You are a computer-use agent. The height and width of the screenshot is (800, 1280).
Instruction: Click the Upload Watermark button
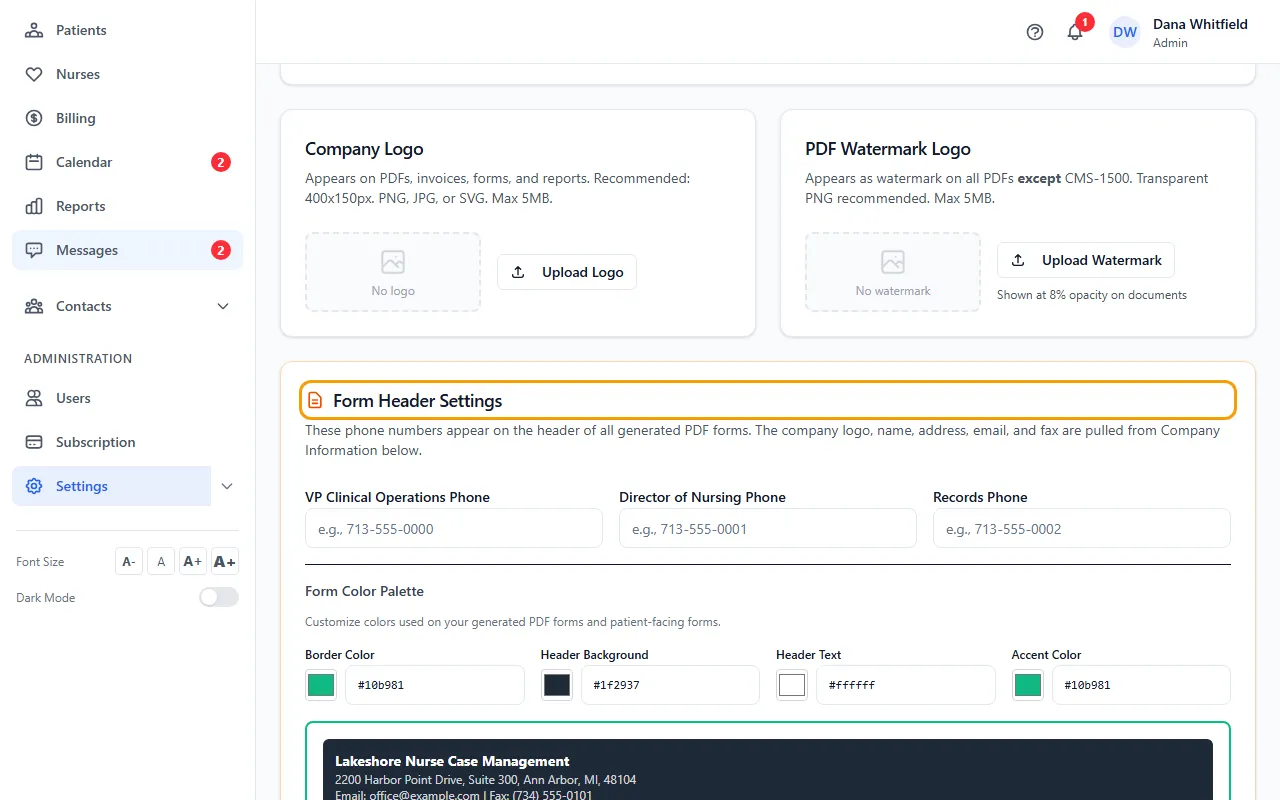click(x=1086, y=260)
